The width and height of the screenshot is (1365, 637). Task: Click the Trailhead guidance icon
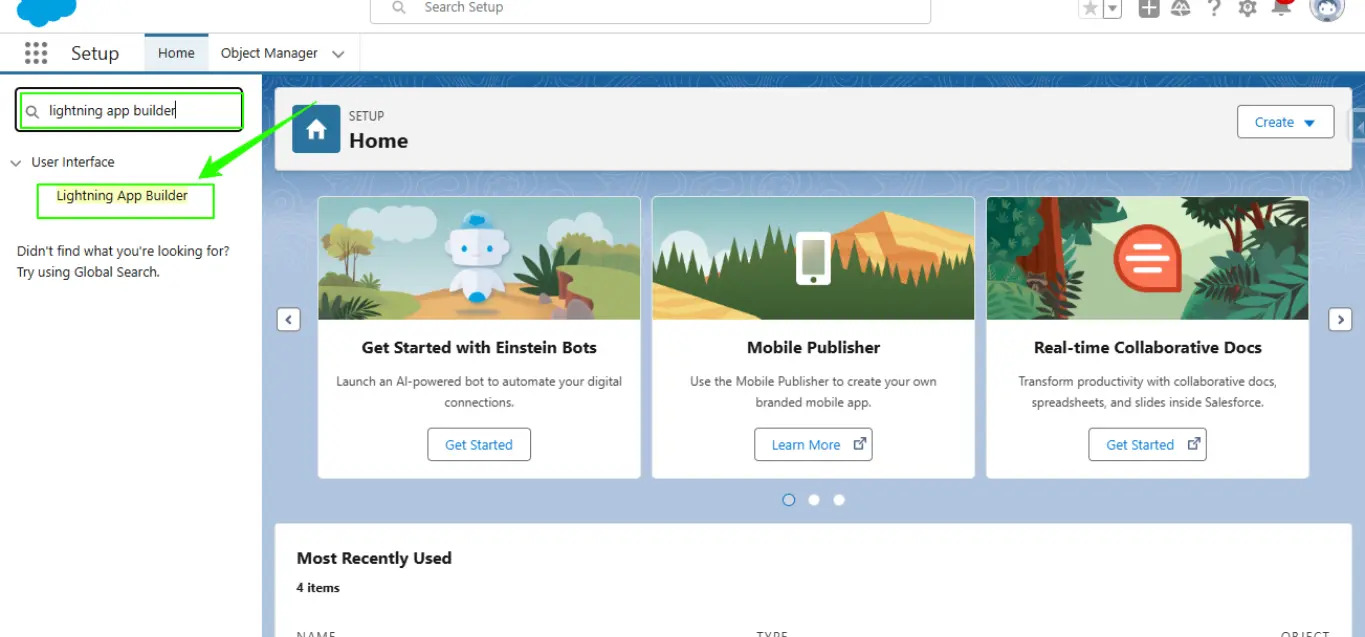point(1180,8)
